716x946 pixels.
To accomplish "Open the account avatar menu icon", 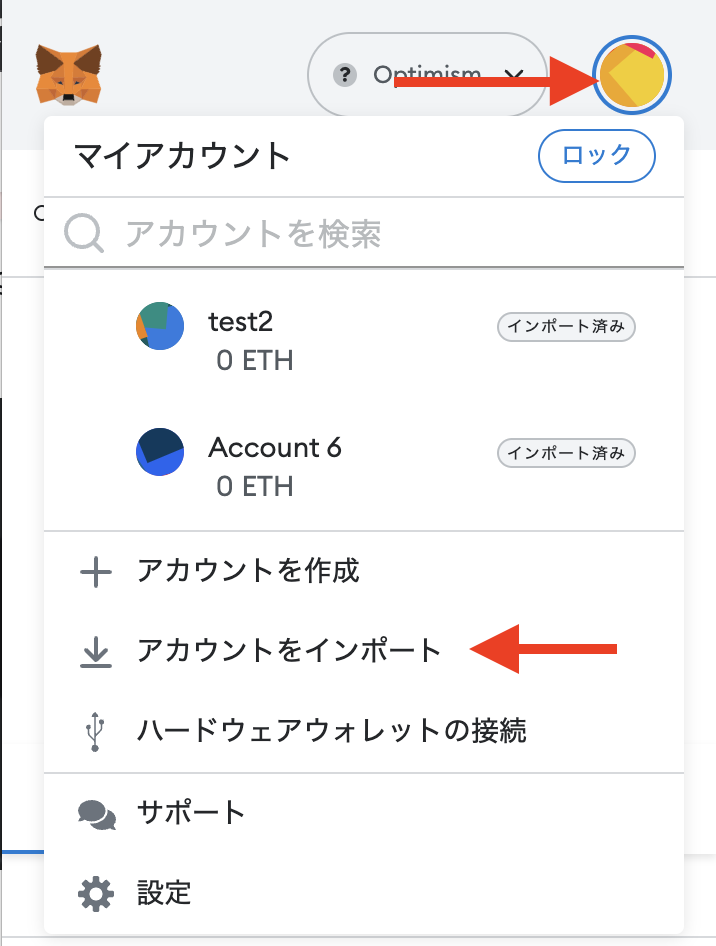I will click(632, 75).
